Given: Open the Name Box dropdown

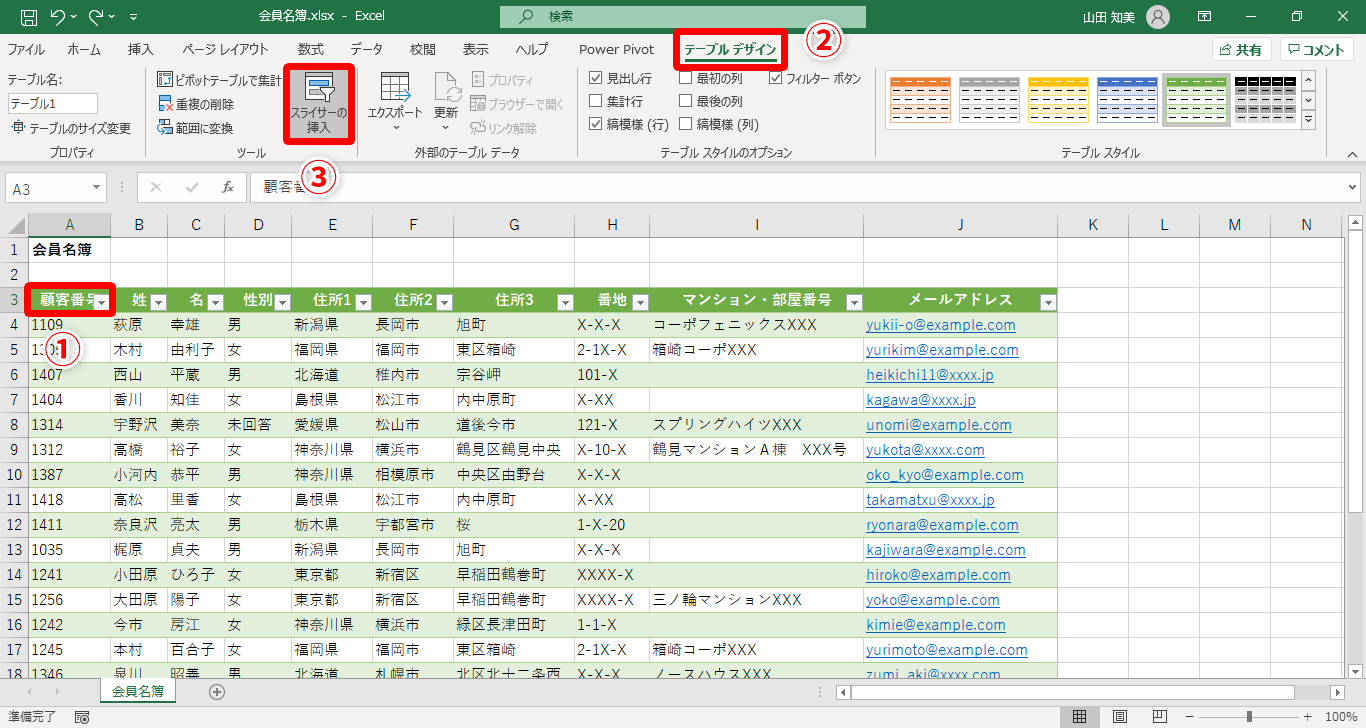Looking at the screenshot, I should pos(96,187).
